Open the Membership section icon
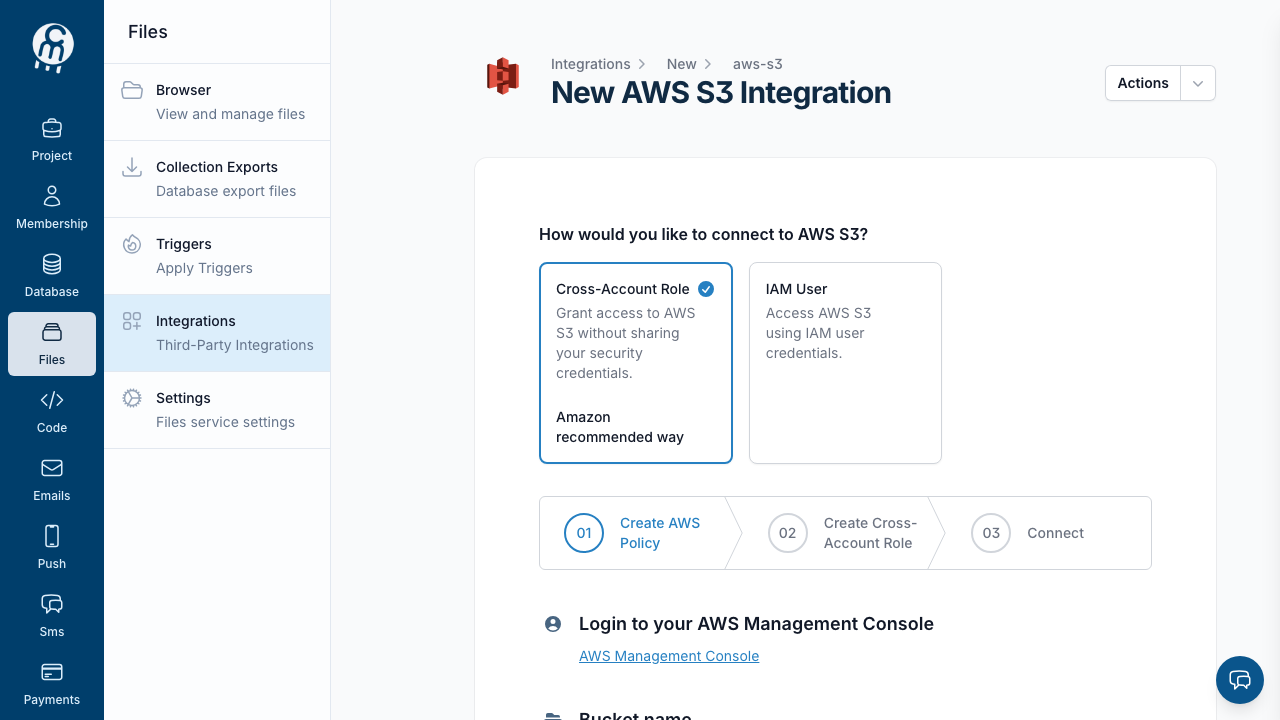 tap(52, 196)
